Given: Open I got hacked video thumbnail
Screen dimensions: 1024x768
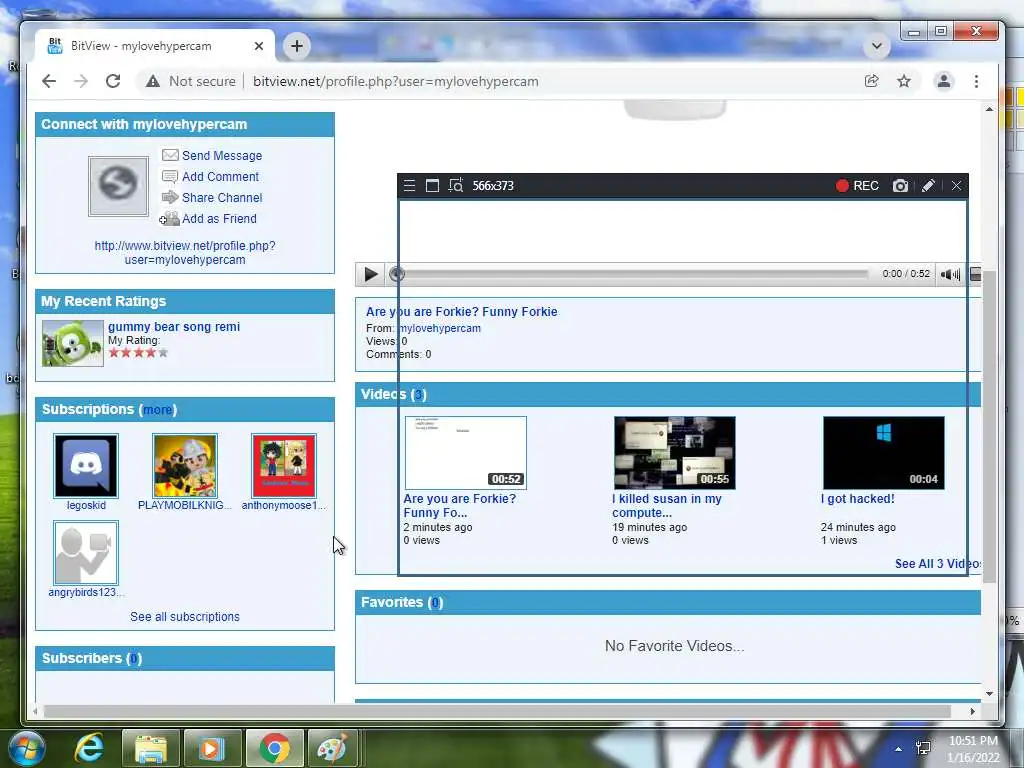Looking at the screenshot, I should pos(884,453).
